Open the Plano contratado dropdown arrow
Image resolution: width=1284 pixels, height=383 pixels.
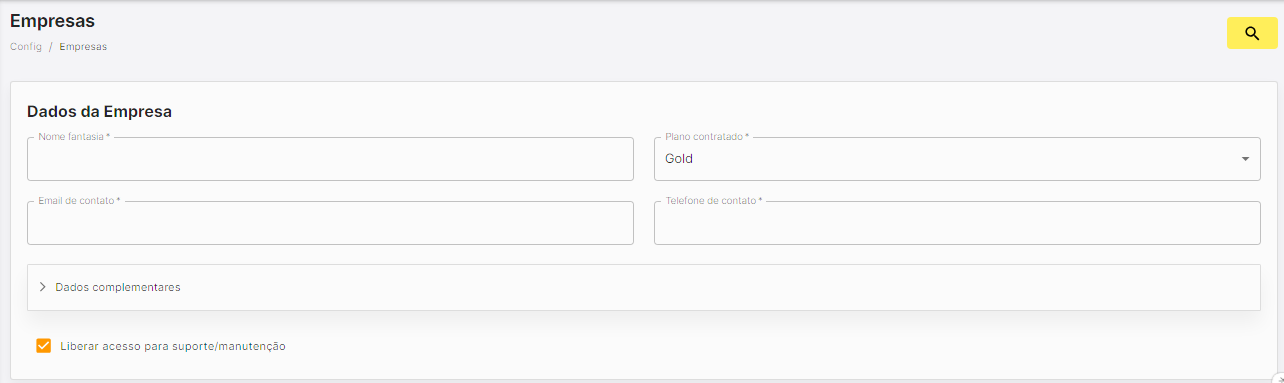(1245, 159)
